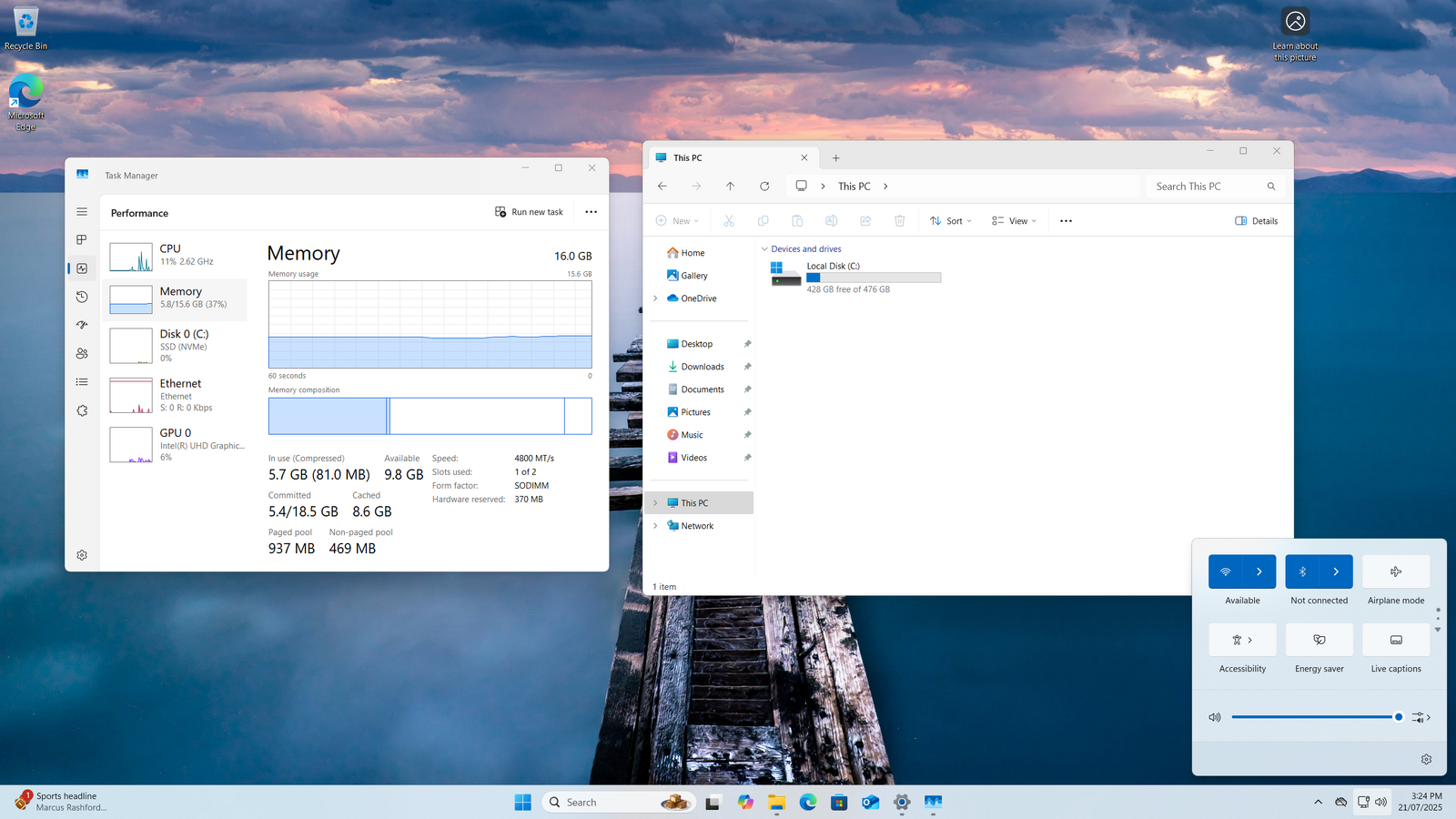The height and width of the screenshot is (819, 1456).
Task: Click the Refresh icon in File Explorer
Action: click(x=764, y=187)
